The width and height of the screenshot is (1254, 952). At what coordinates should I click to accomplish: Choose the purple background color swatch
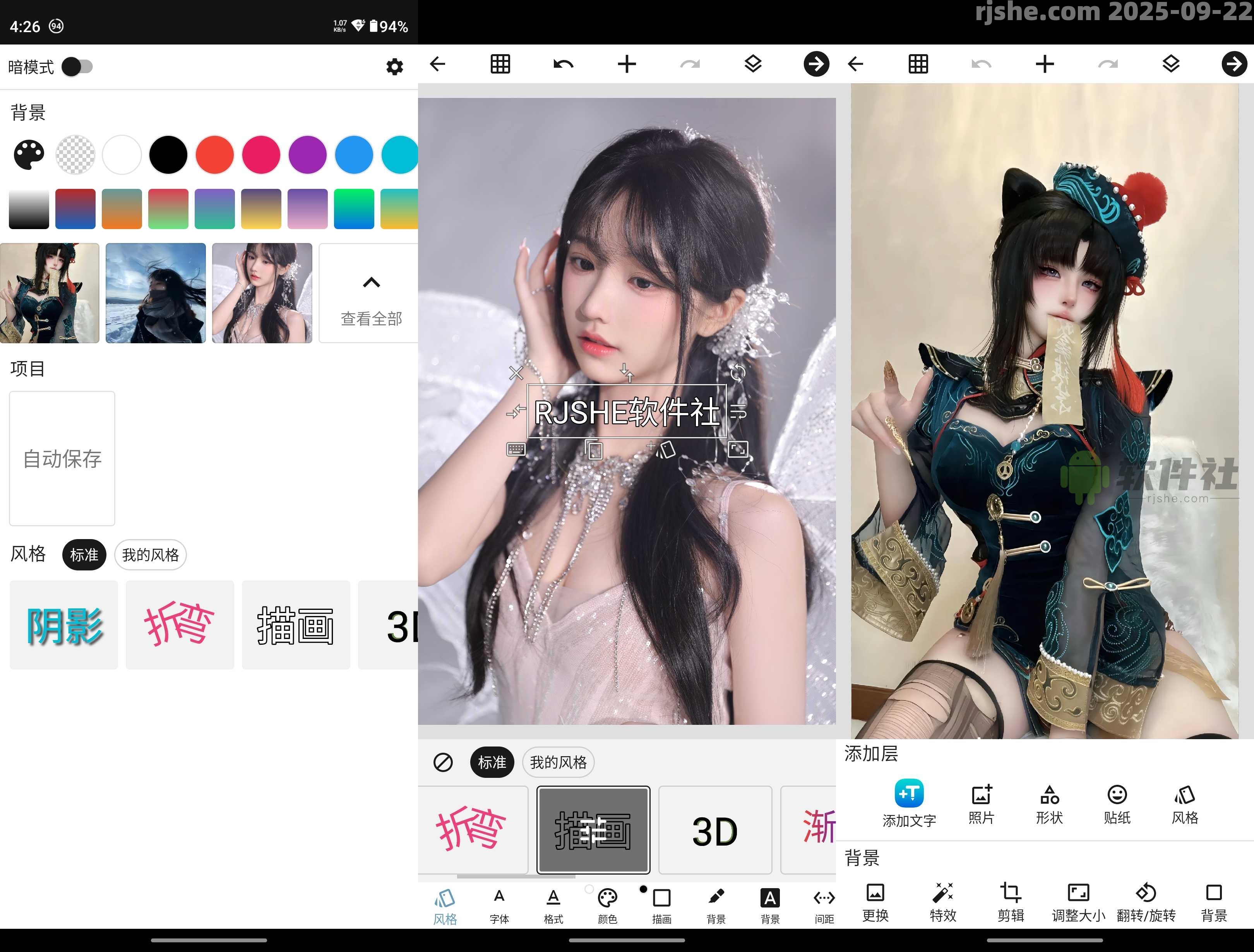307,154
